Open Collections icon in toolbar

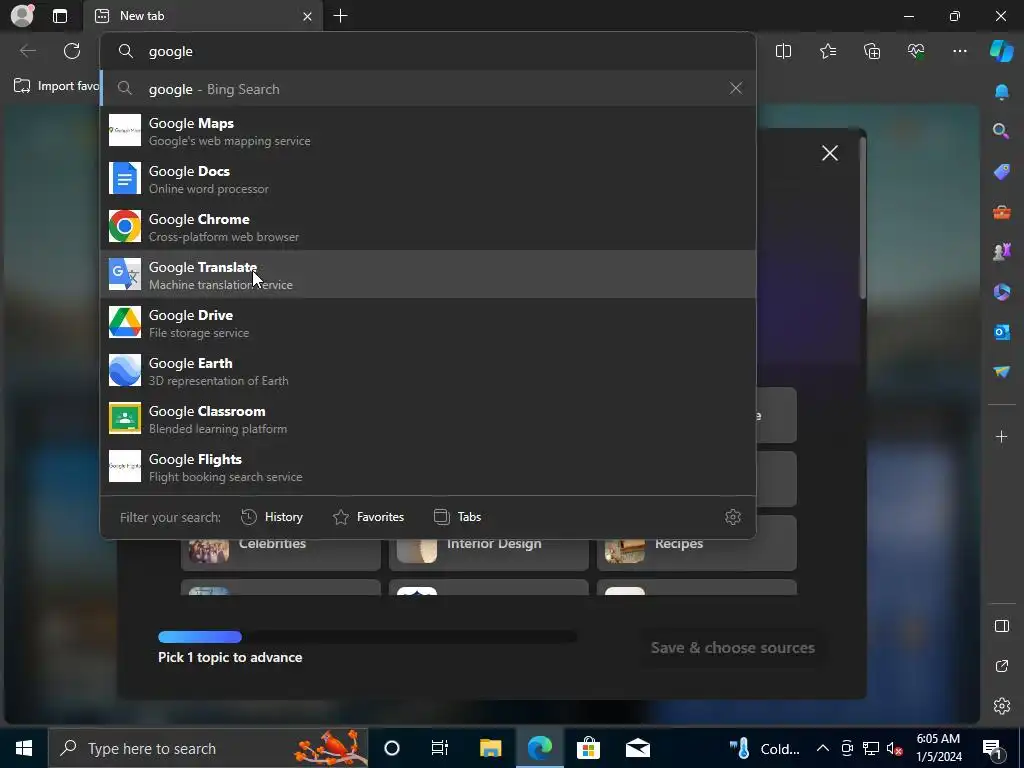(872, 51)
